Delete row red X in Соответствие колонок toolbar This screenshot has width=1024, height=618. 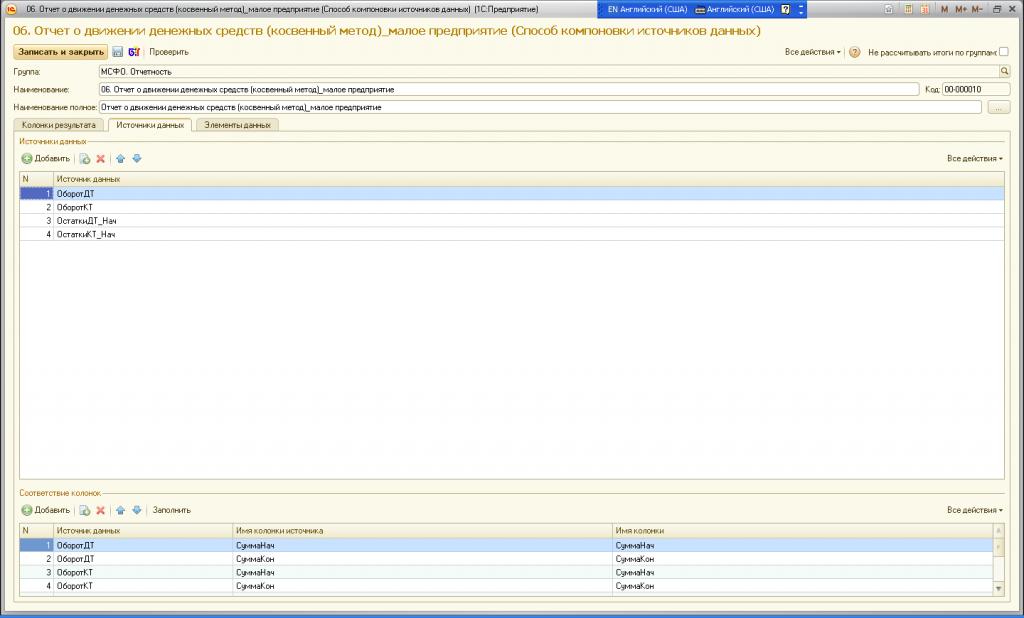click(101, 510)
